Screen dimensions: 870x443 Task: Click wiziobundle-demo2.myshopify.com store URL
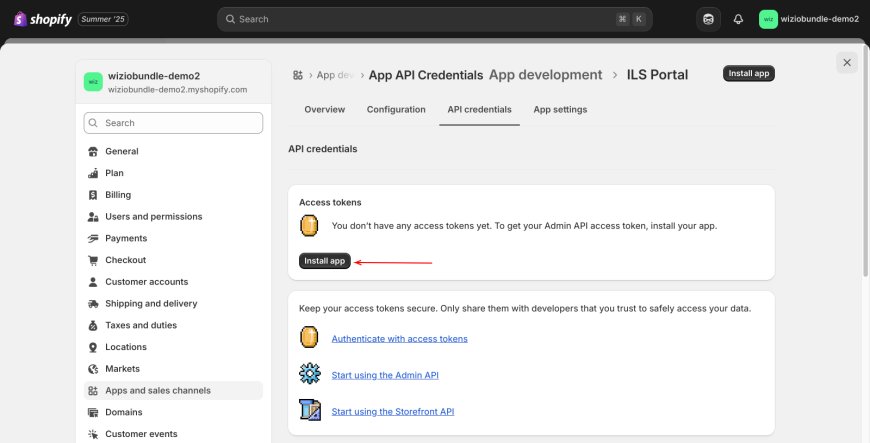coord(178,89)
